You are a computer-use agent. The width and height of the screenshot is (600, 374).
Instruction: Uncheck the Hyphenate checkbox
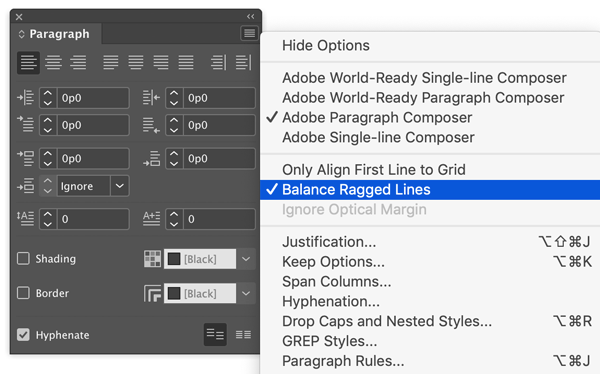click(23, 335)
